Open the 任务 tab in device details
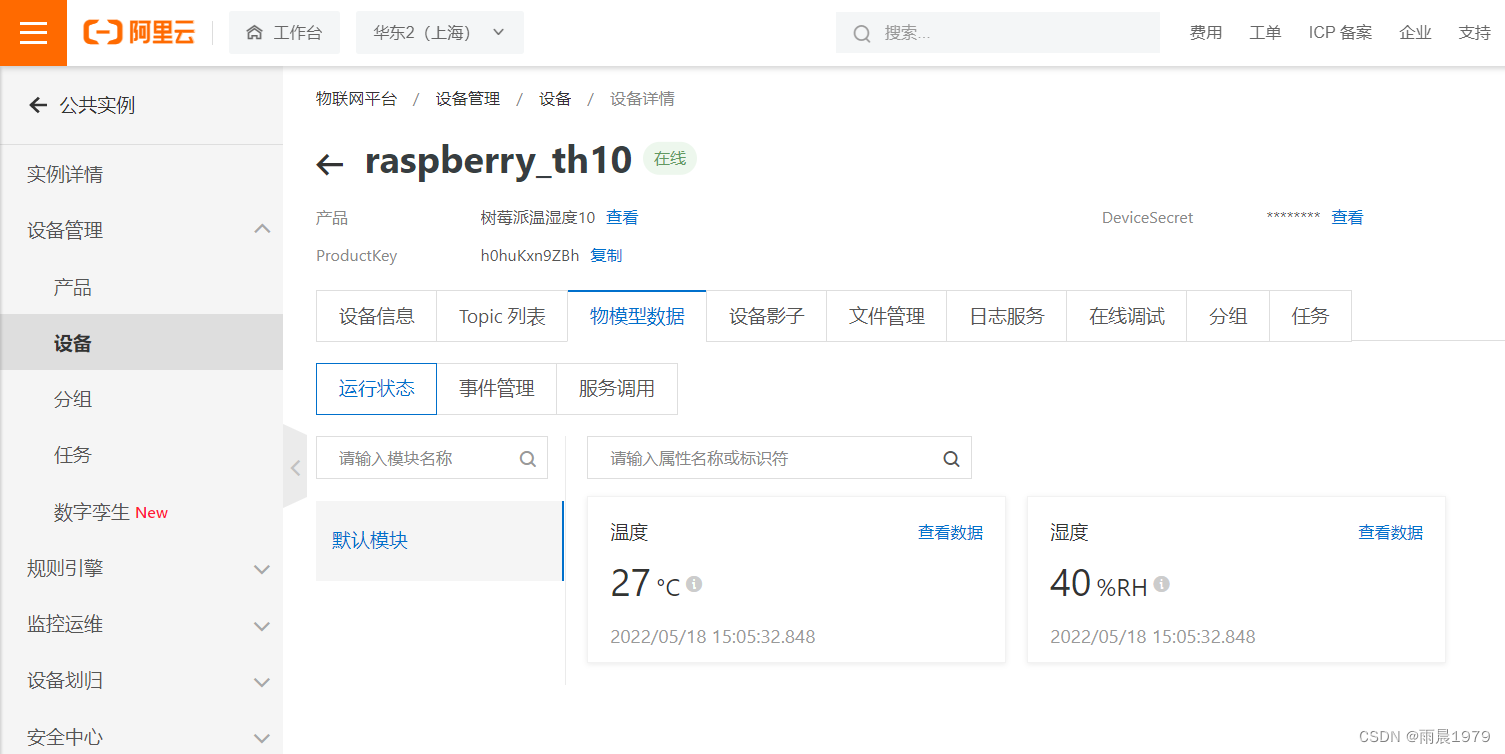Viewport: 1505px width, 754px height. 1310,316
